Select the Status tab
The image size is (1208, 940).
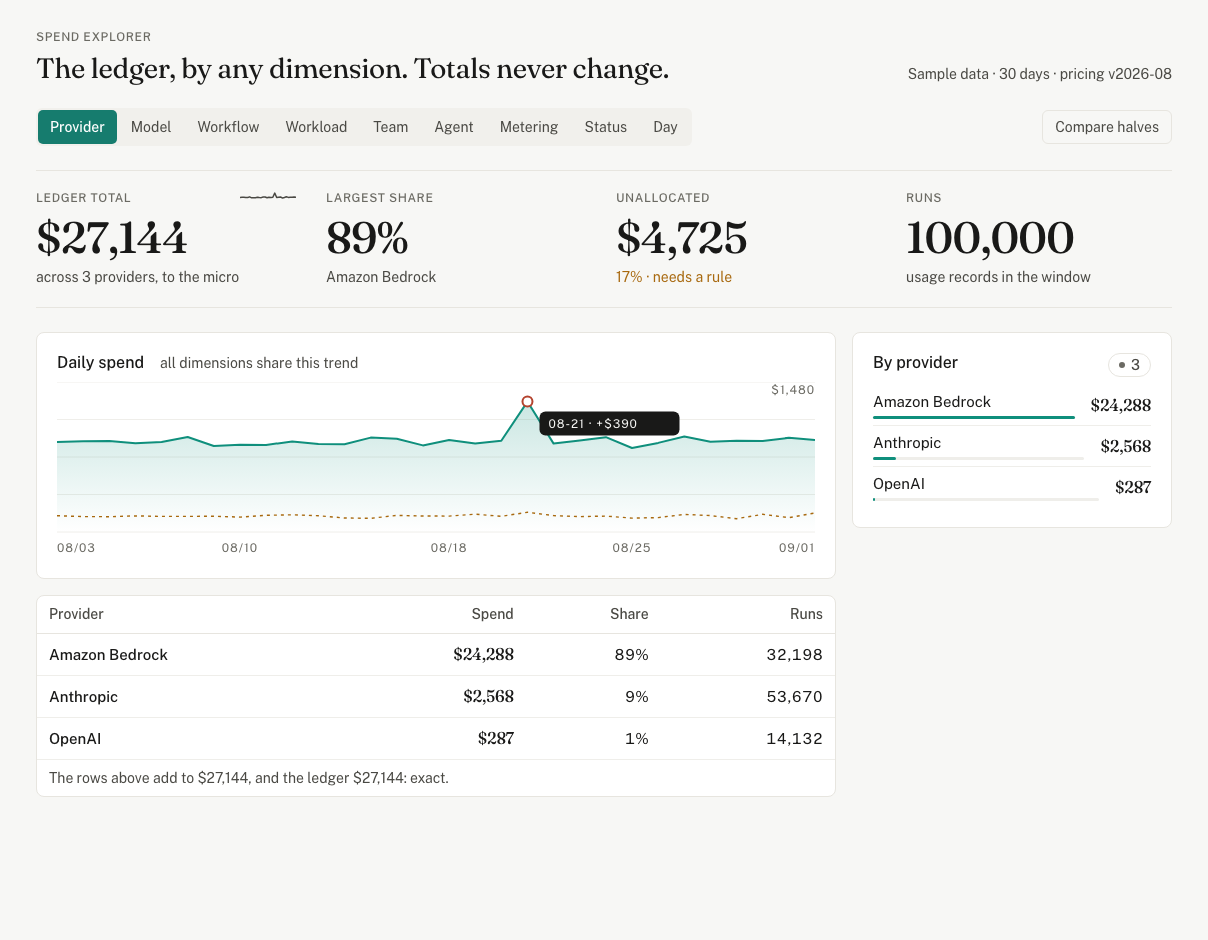pos(606,127)
